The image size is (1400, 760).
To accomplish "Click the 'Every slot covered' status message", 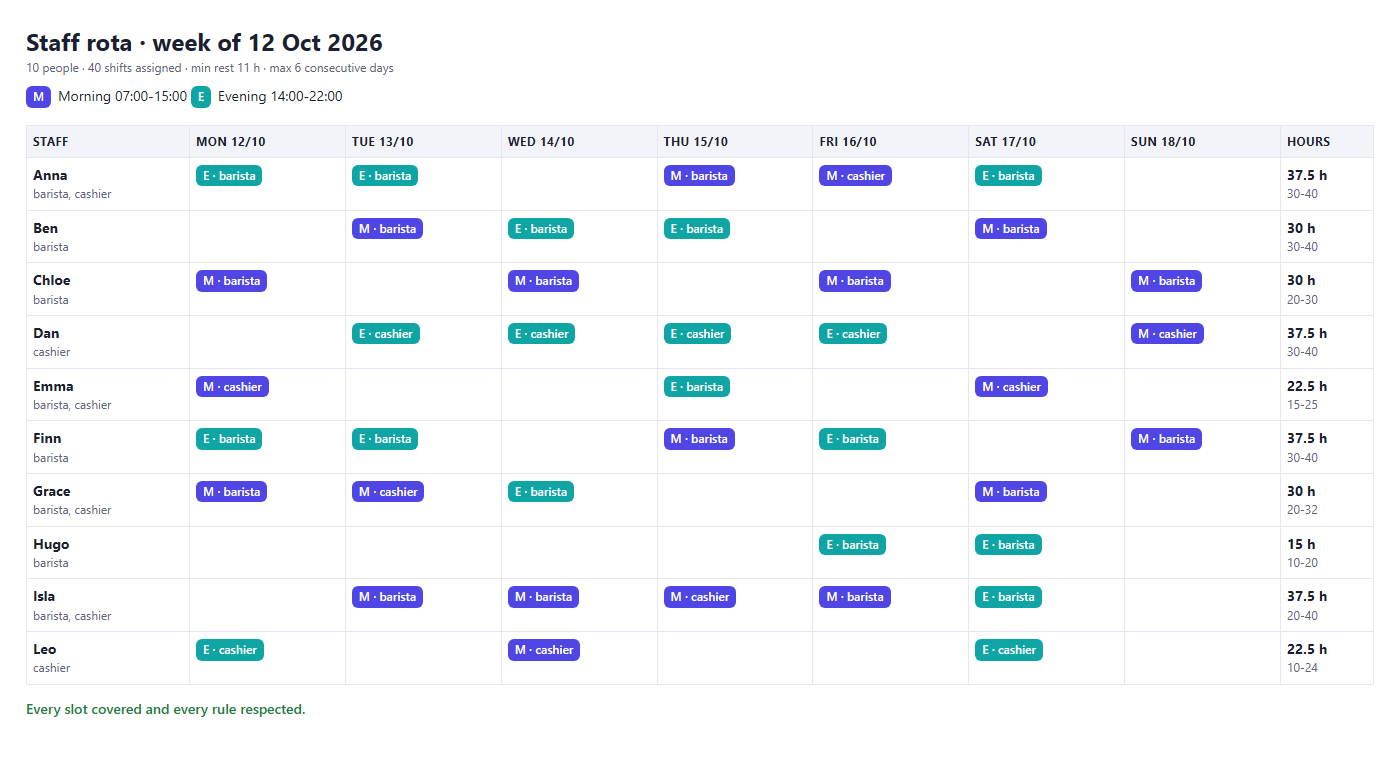I will click(x=166, y=710).
